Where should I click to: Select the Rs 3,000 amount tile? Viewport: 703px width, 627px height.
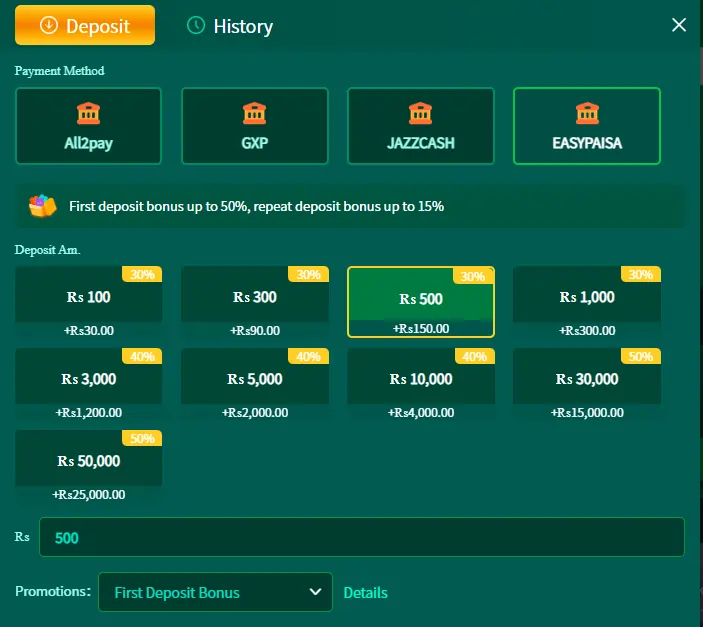pyautogui.click(x=88, y=379)
